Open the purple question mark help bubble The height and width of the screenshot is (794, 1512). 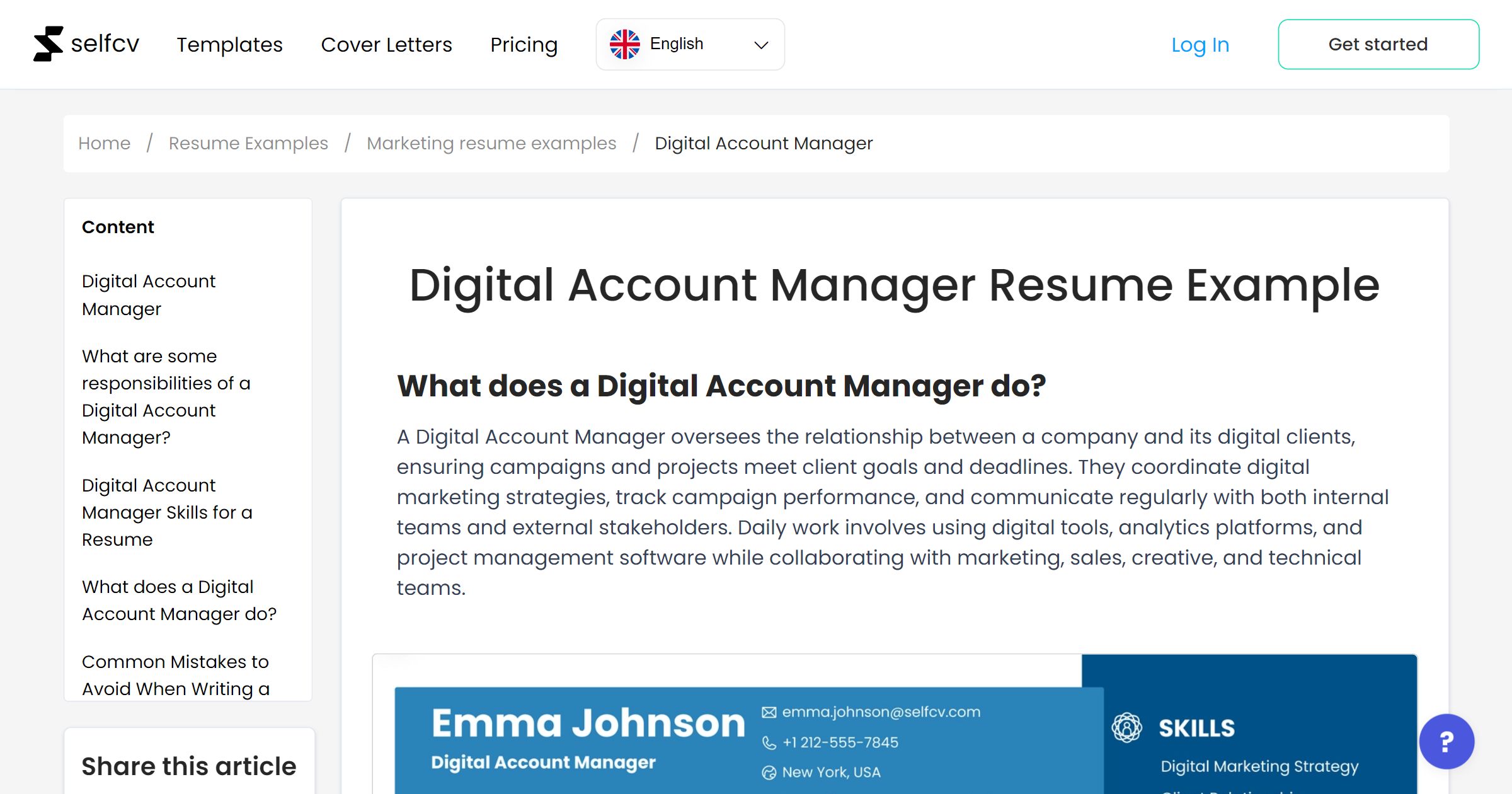1446,742
